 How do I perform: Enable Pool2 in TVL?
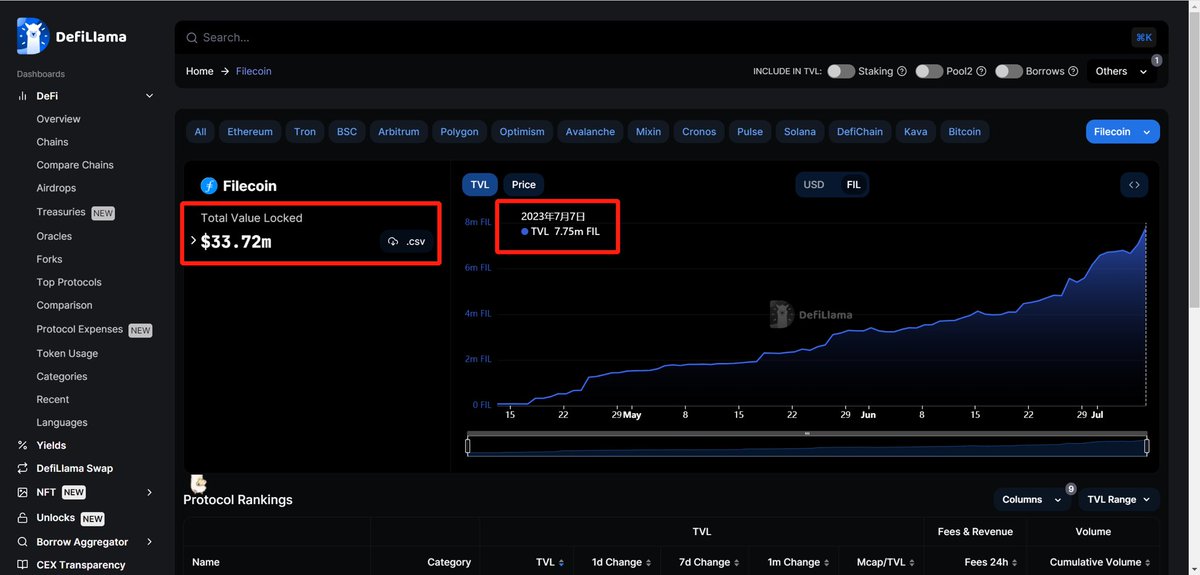(x=929, y=71)
